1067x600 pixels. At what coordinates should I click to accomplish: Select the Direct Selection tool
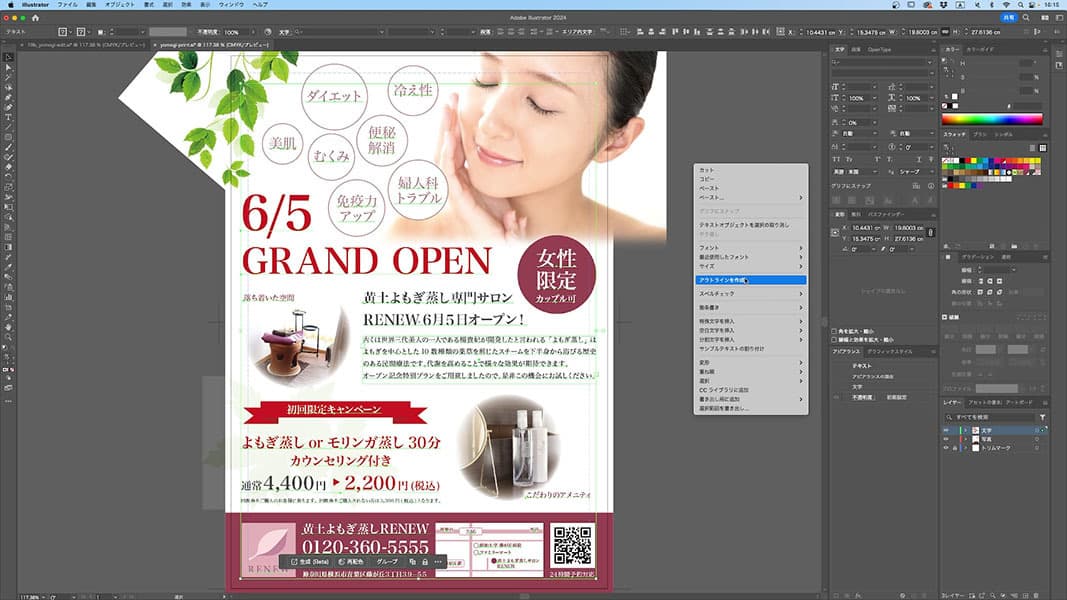8,68
